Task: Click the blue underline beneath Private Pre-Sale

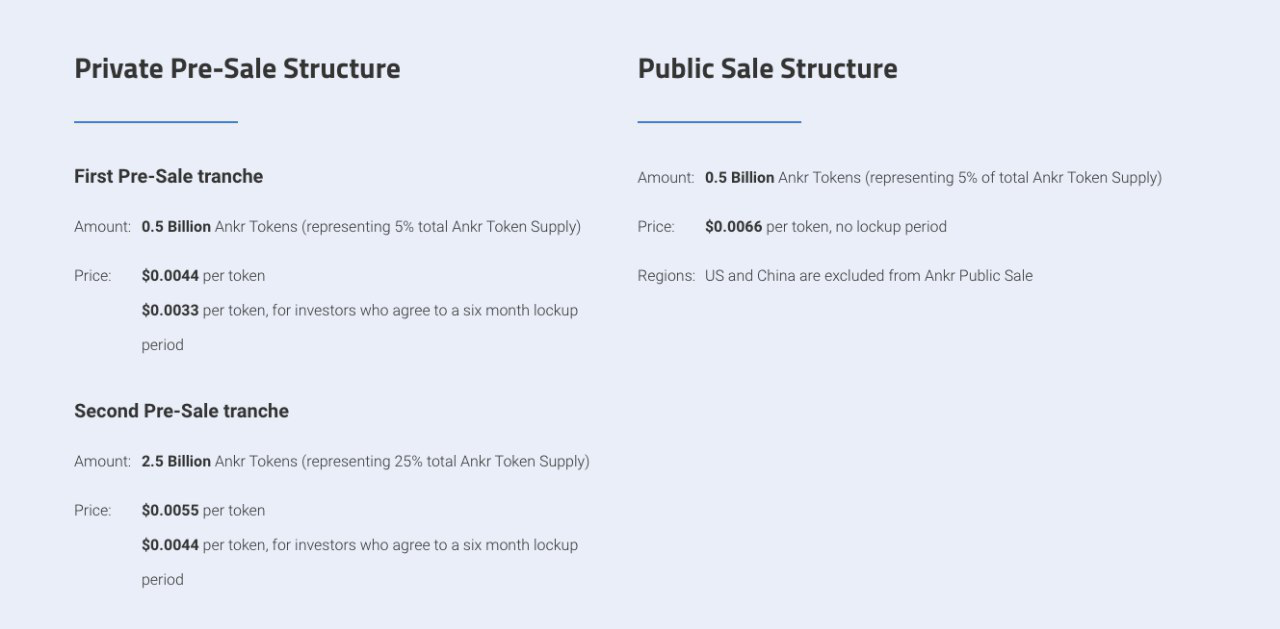Action: (156, 122)
